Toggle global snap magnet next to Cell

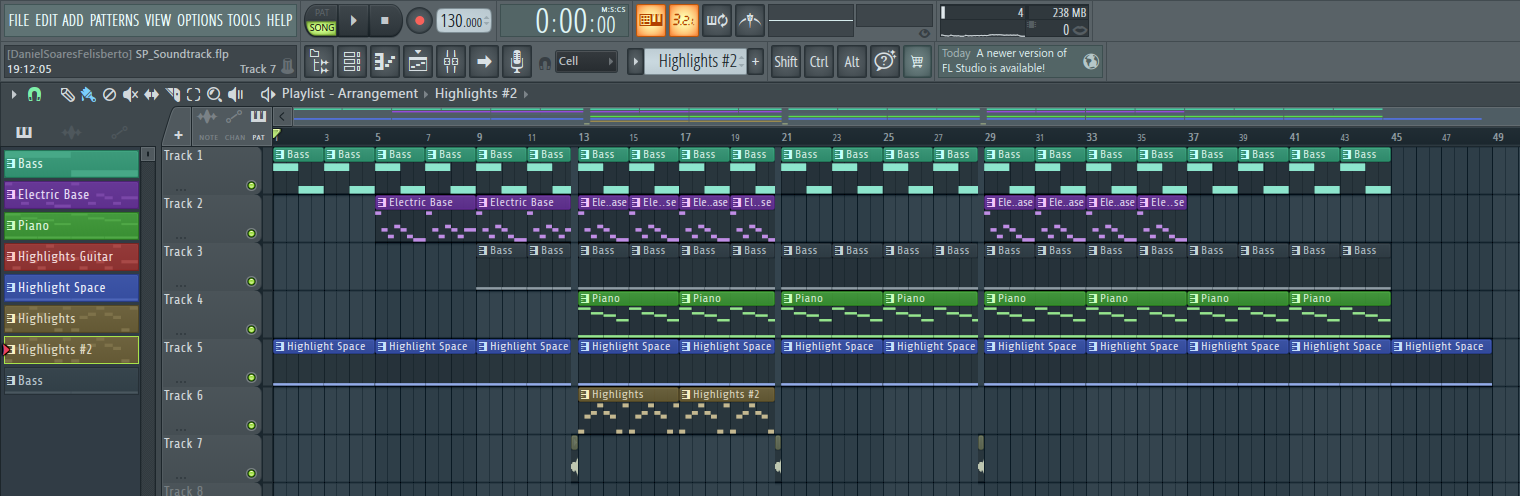[545, 63]
